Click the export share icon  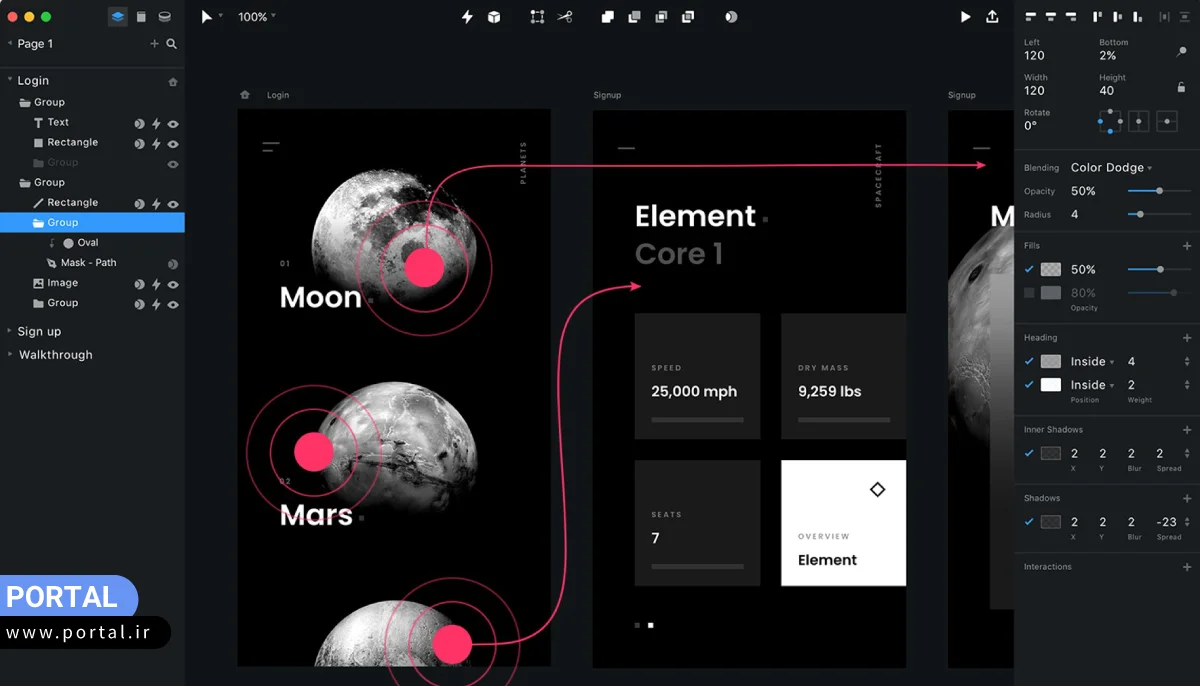tap(992, 17)
